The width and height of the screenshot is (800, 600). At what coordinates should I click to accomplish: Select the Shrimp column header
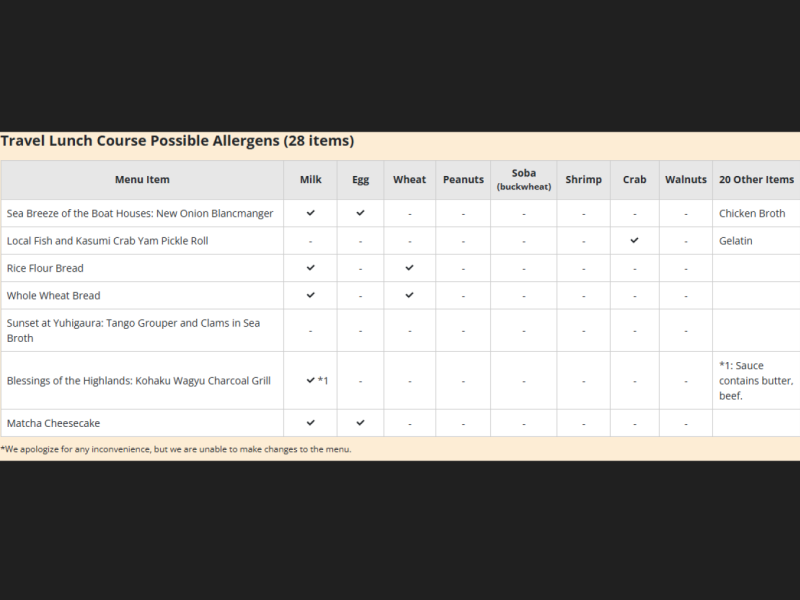pos(584,180)
